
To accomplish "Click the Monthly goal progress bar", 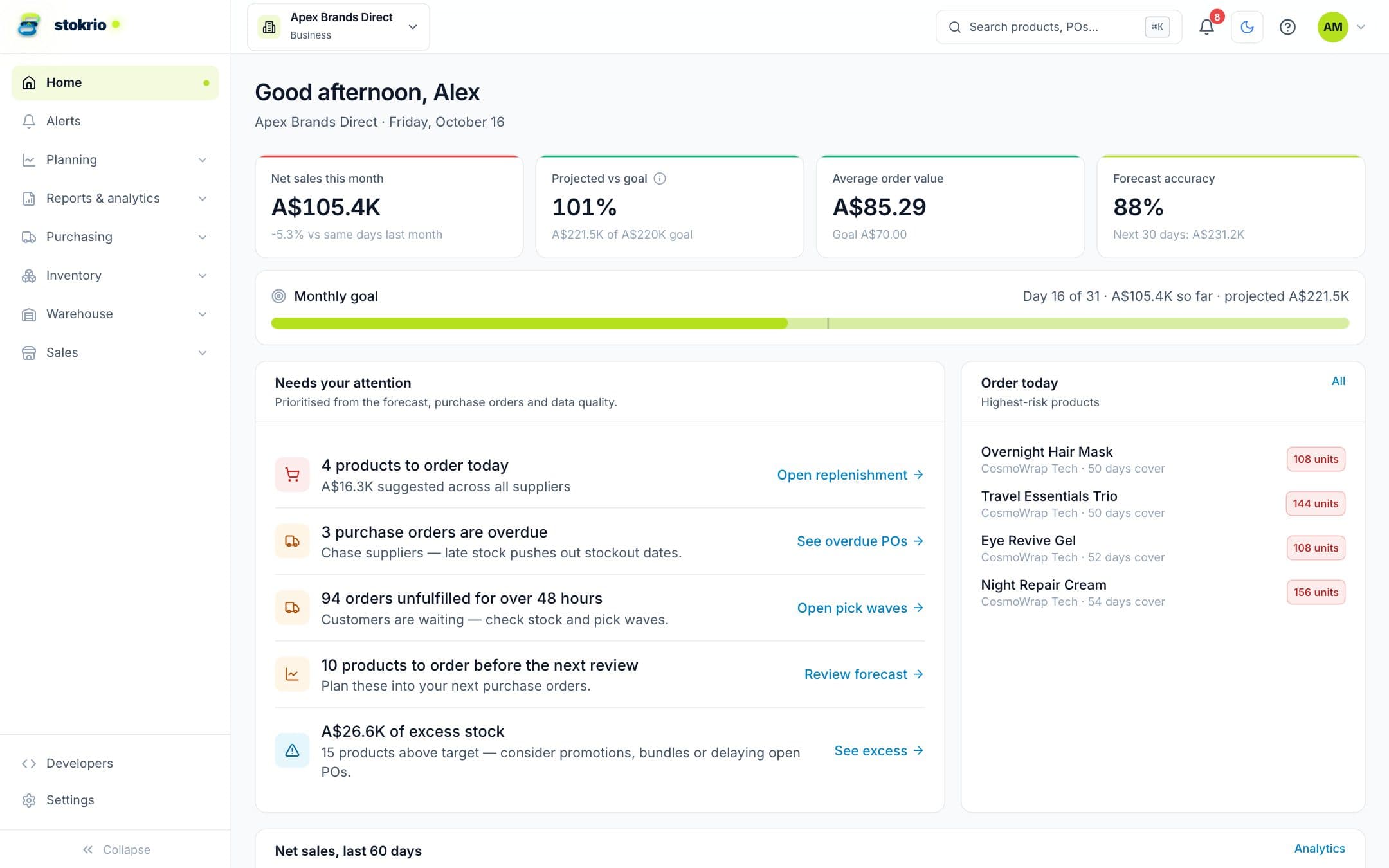I will tap(810, 323).
